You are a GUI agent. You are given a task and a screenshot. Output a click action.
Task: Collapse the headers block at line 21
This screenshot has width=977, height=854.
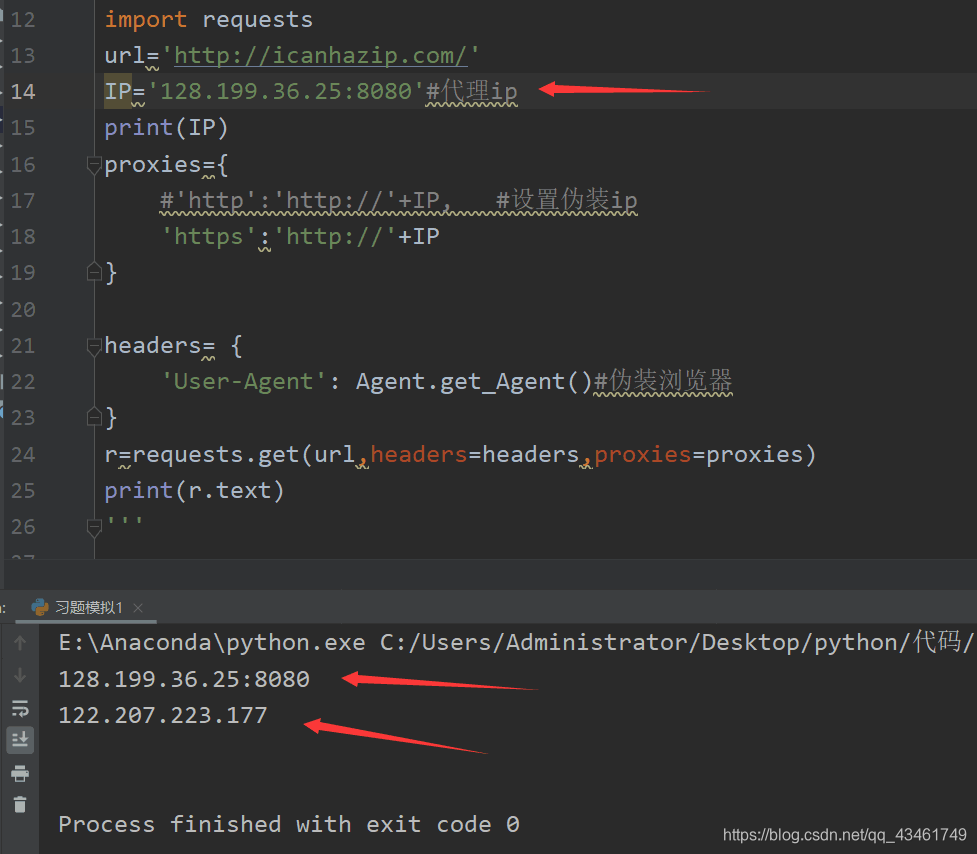point(93,347)
